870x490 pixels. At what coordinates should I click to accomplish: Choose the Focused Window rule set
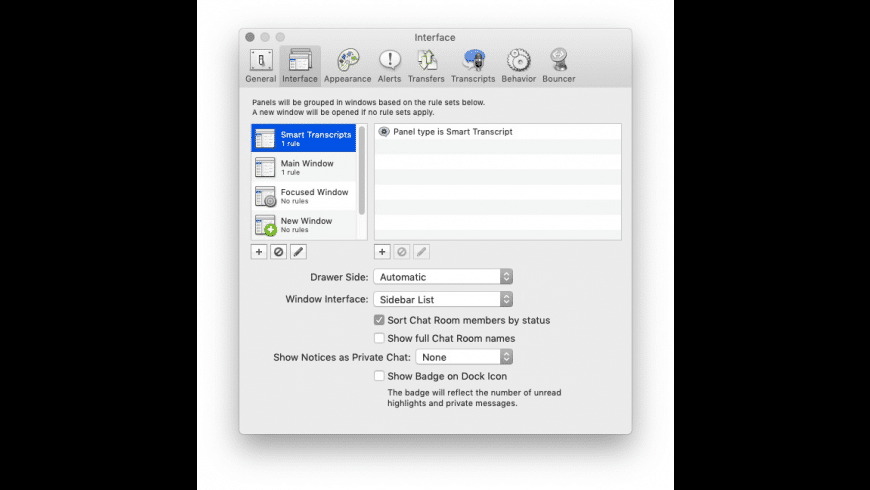tap(304, 196)
